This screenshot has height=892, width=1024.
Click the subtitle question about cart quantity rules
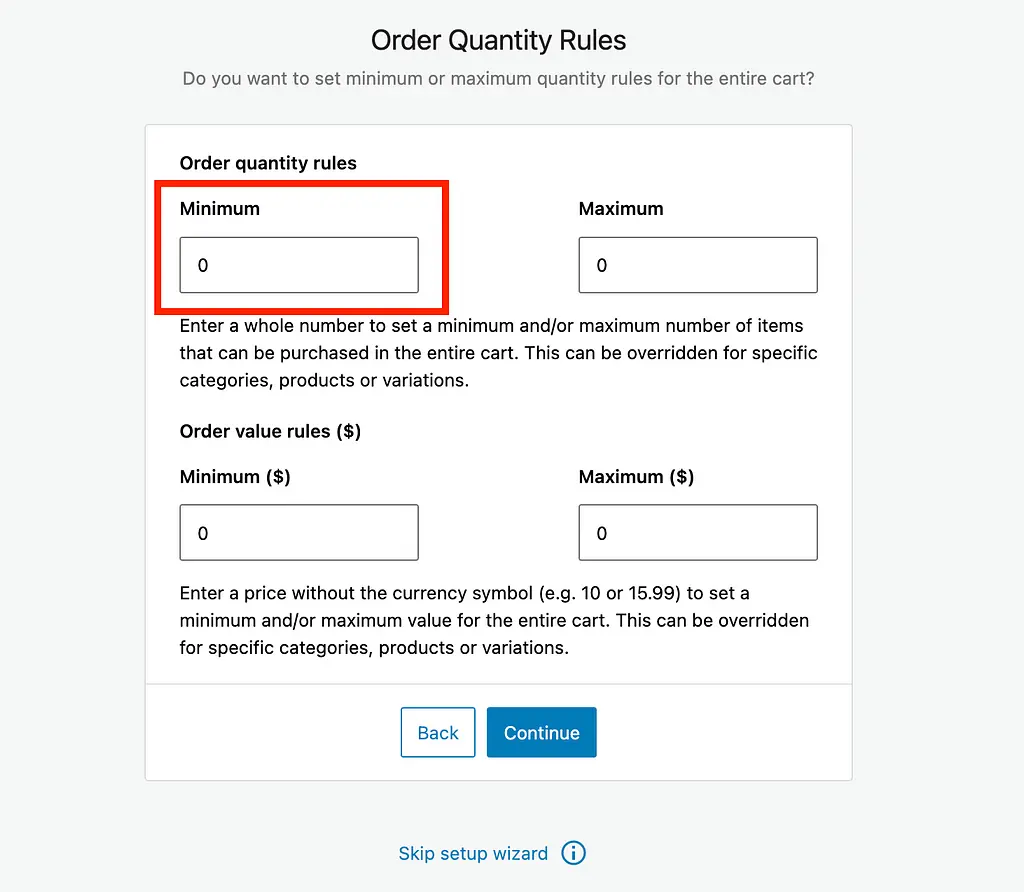pos(498,78)
